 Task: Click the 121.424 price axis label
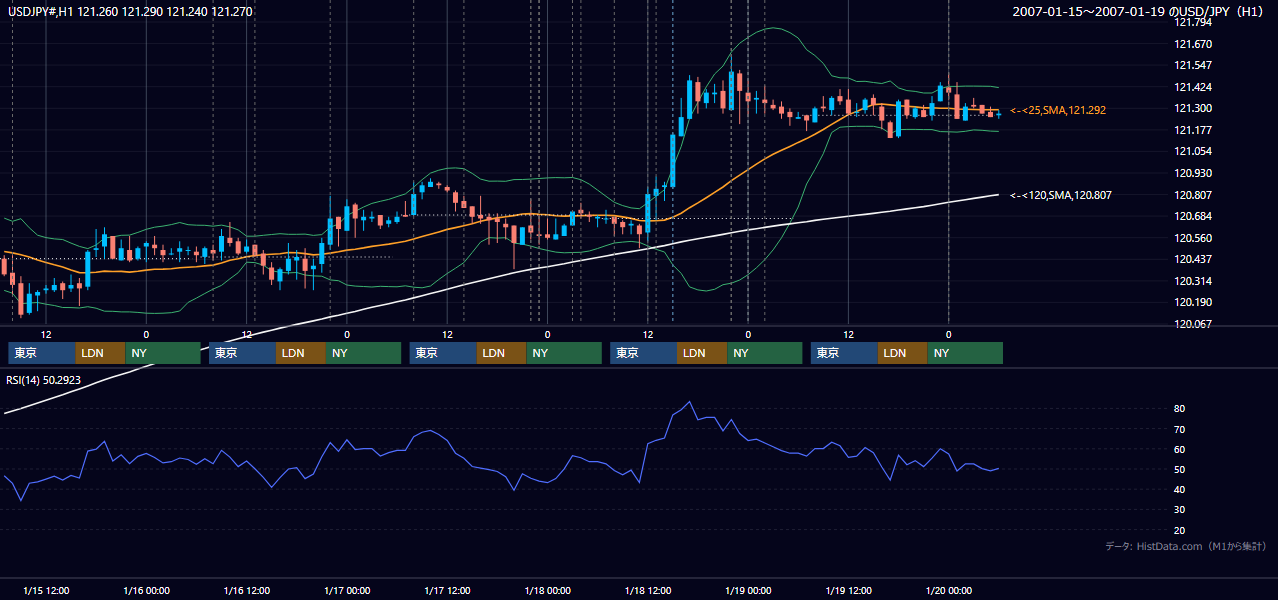[1193, 87]
